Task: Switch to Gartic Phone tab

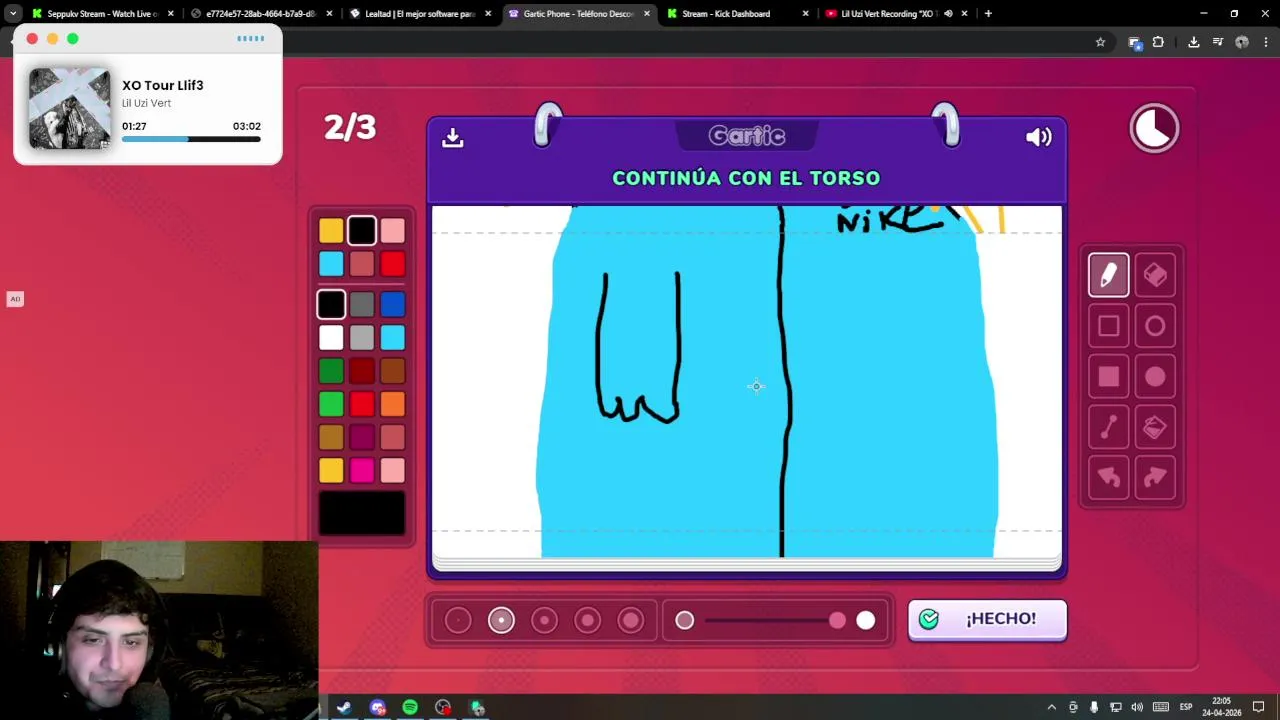Action: (578, 14)
